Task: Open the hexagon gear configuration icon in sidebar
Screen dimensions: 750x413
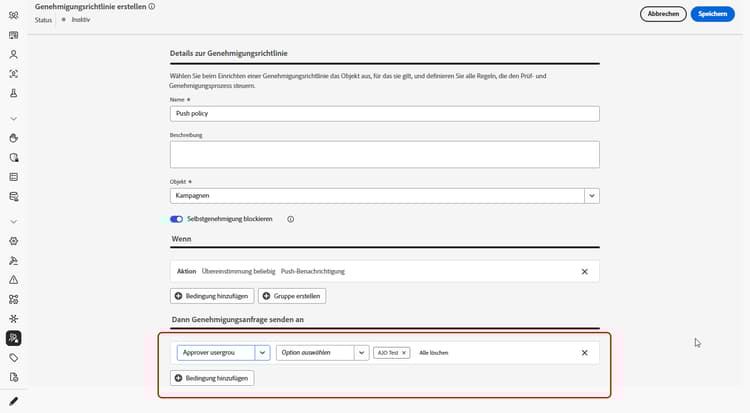Action: tap(13, 241)
